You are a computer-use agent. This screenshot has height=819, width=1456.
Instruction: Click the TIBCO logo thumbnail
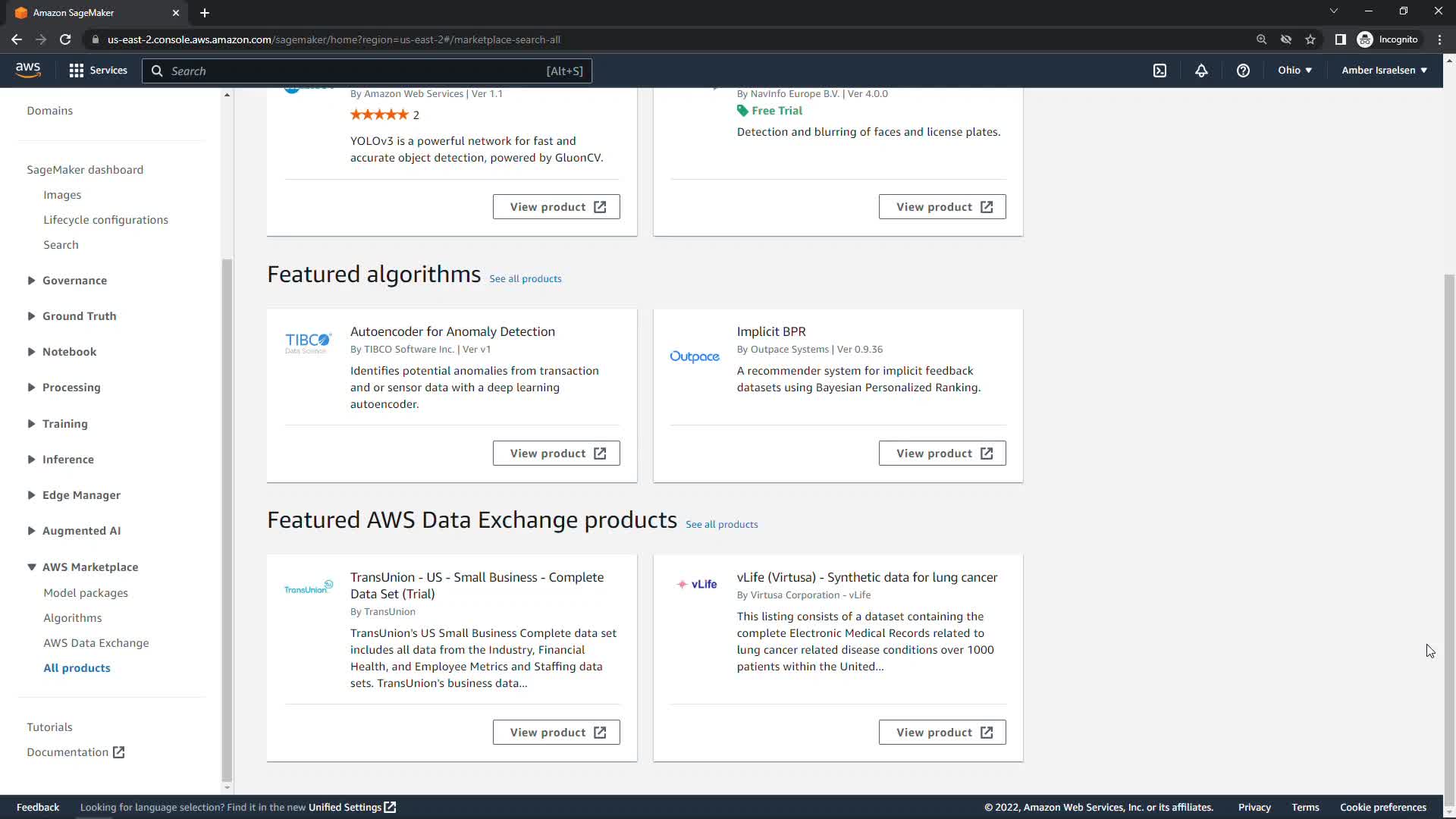point(308,343)
